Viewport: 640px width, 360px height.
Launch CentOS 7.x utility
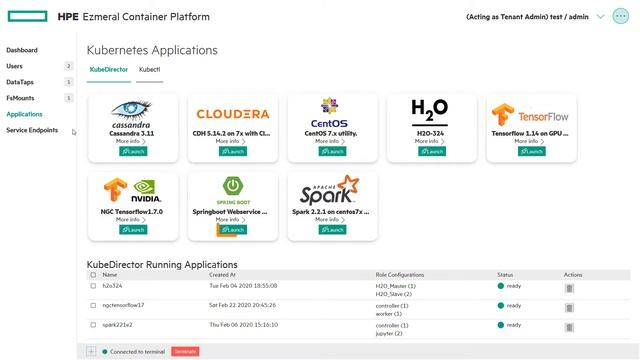(x=332, y=151)
